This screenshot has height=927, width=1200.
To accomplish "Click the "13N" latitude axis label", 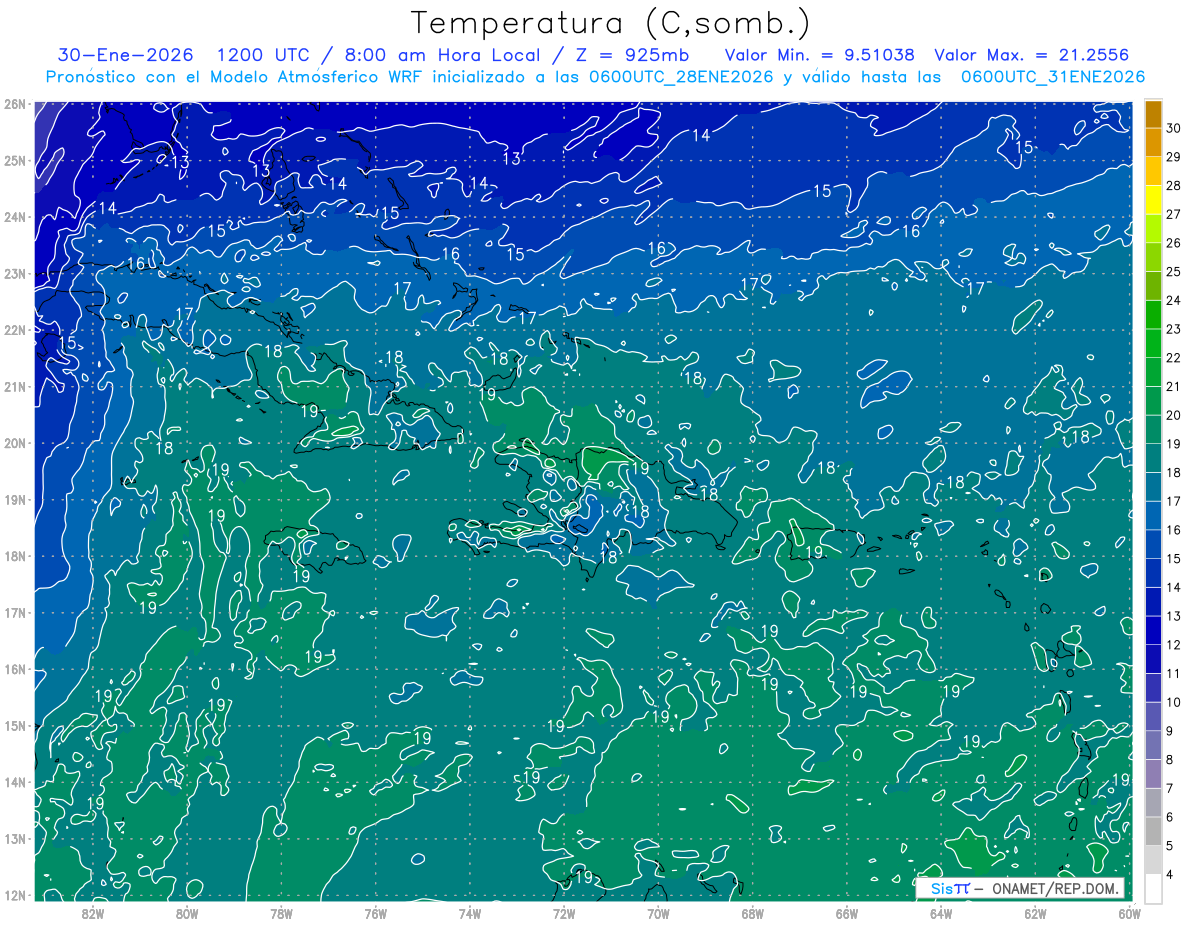I will (x=15, y=839).
